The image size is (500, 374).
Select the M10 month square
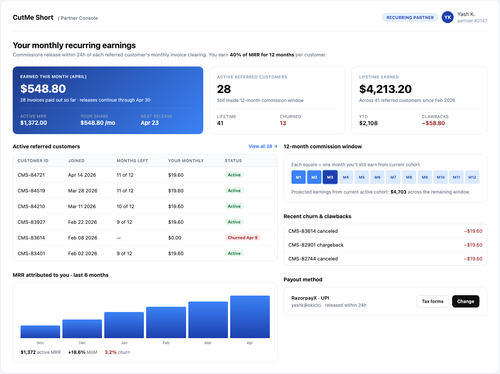tap(441, 177)
